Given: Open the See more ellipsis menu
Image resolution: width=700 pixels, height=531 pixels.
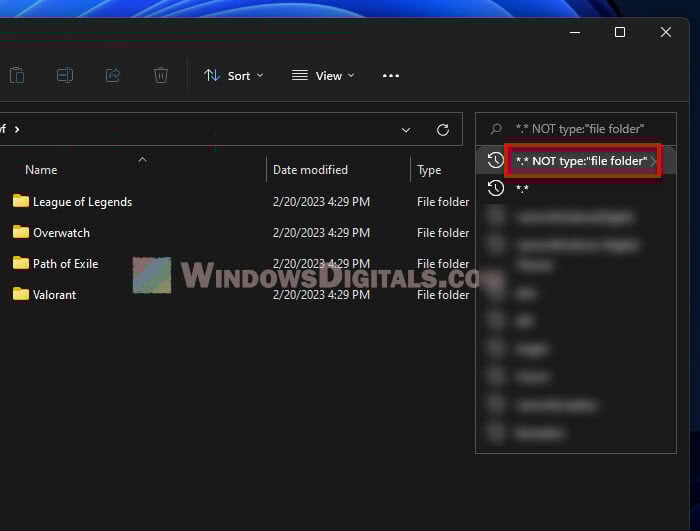Looking at the screenshot, I should tap(391, 75).
